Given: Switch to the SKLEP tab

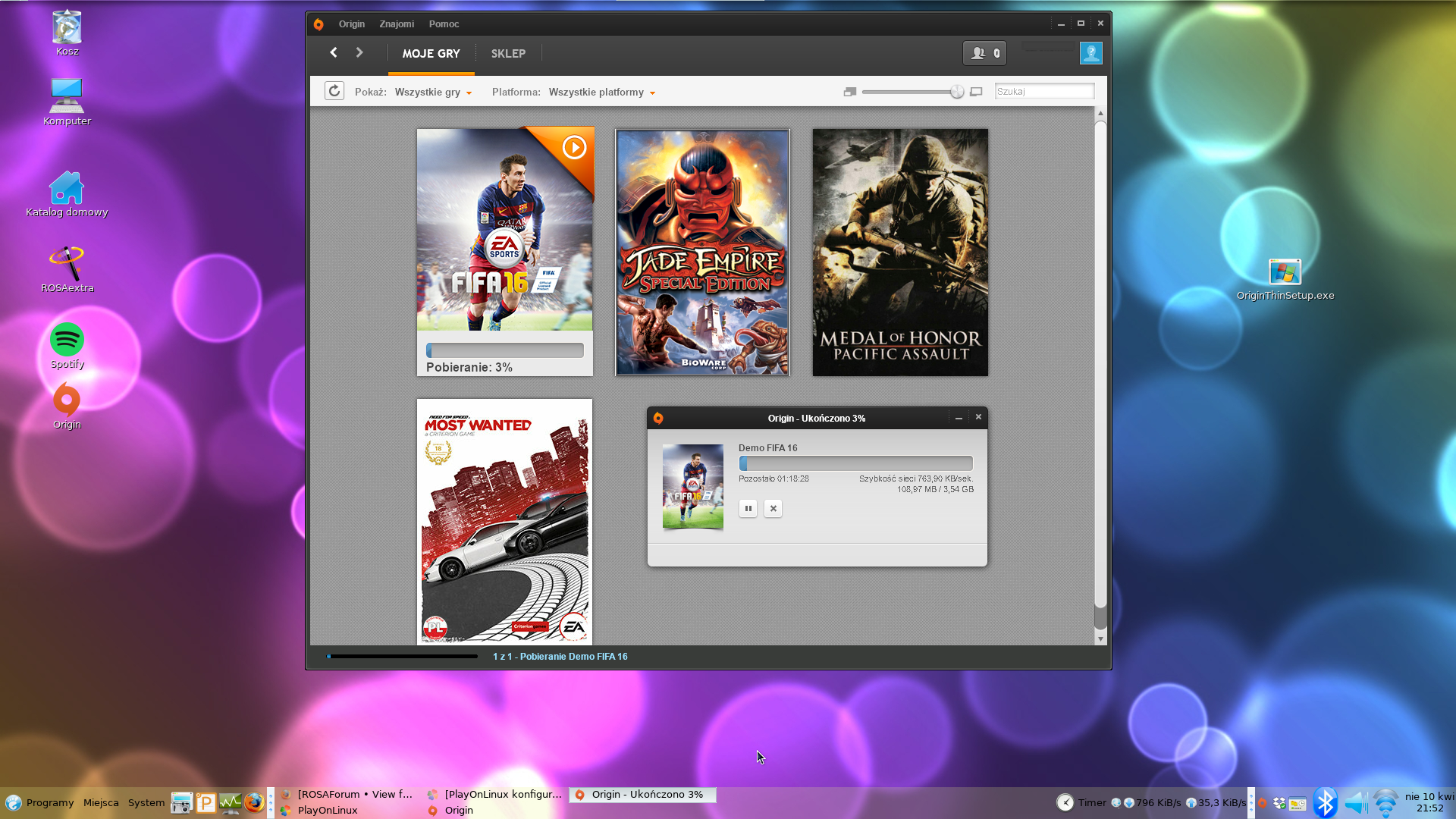Looking at the screenshot, I should pyautogui.click(x=508, y=54).
